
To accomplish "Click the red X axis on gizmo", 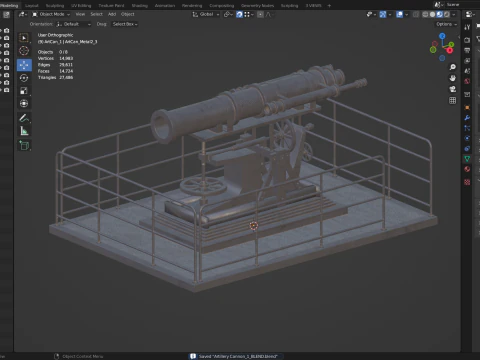I will (x=450, y=51).
